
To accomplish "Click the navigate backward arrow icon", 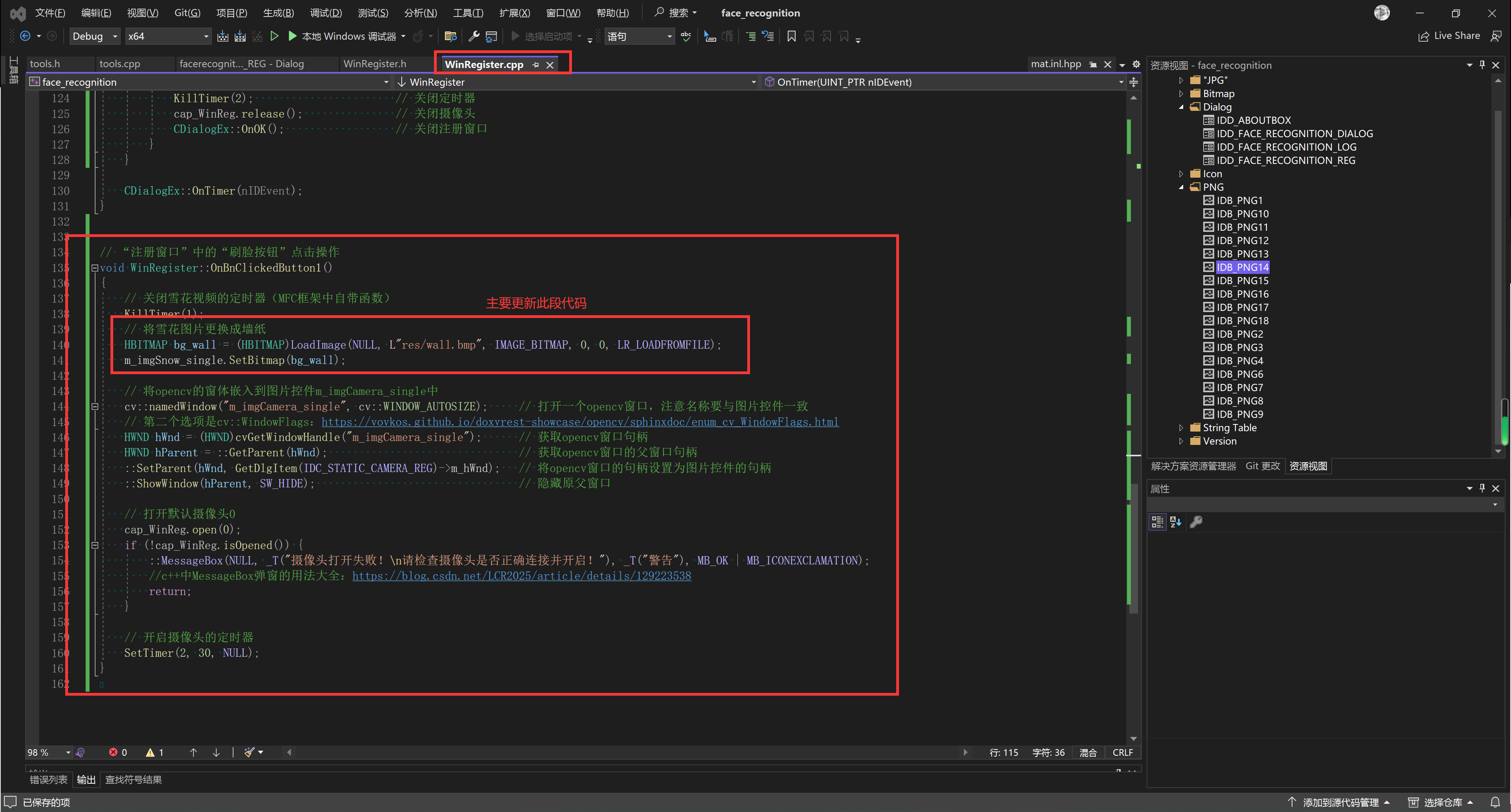I will (25, 37).
